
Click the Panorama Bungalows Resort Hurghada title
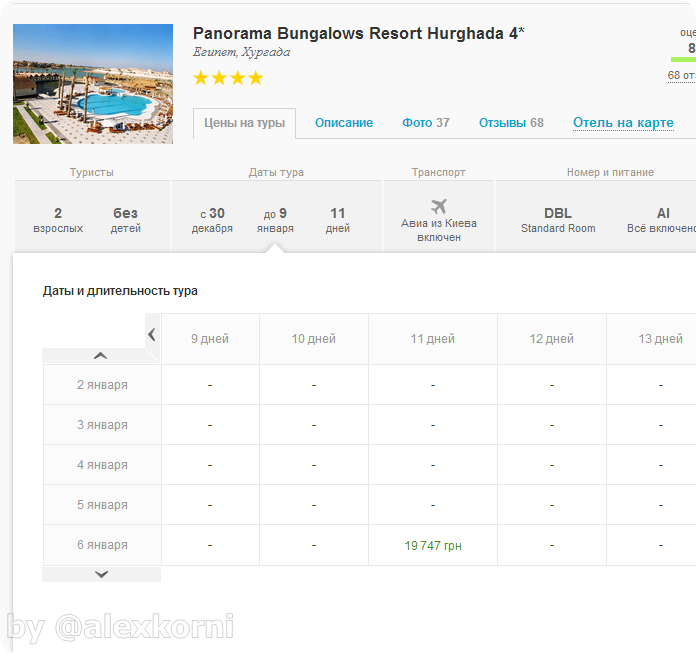point(359,33)
